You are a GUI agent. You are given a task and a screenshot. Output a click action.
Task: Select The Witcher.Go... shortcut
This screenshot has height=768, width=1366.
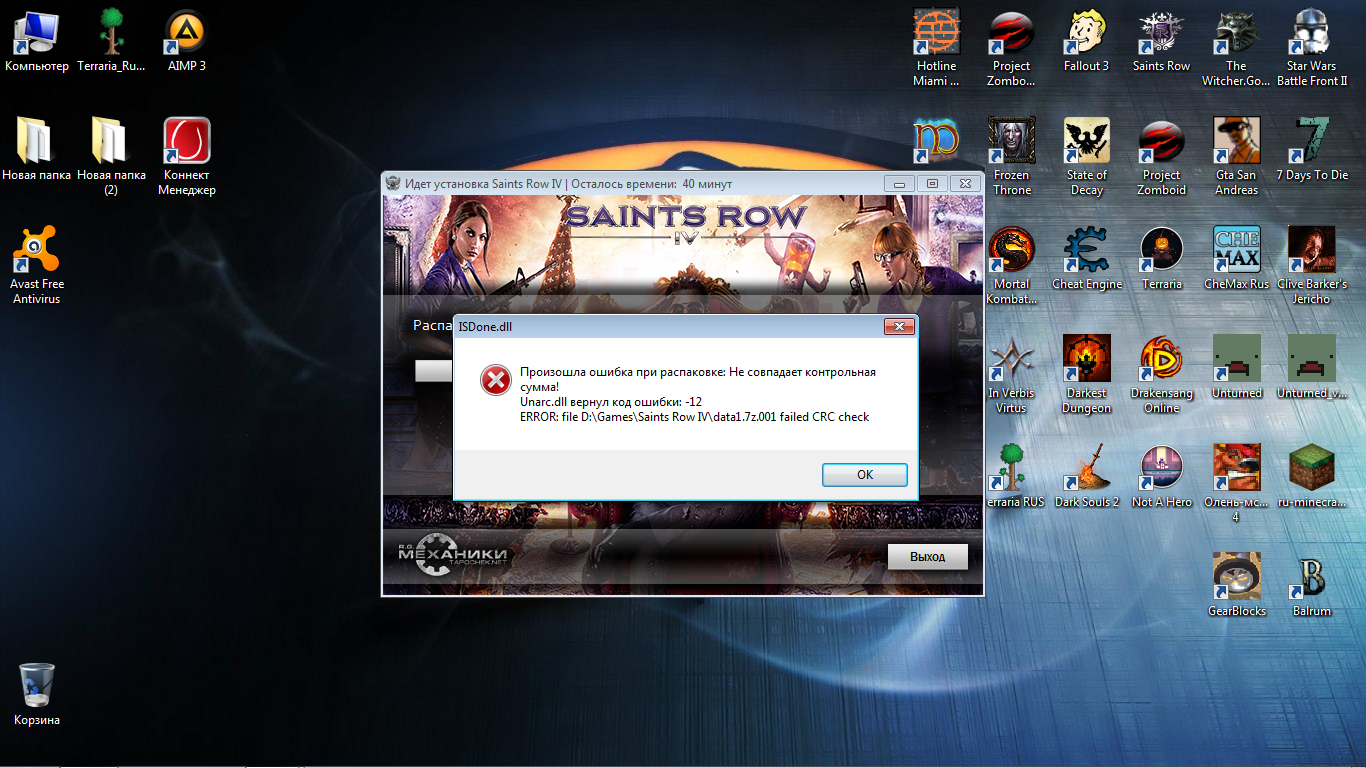click(x=1236, y=49)
